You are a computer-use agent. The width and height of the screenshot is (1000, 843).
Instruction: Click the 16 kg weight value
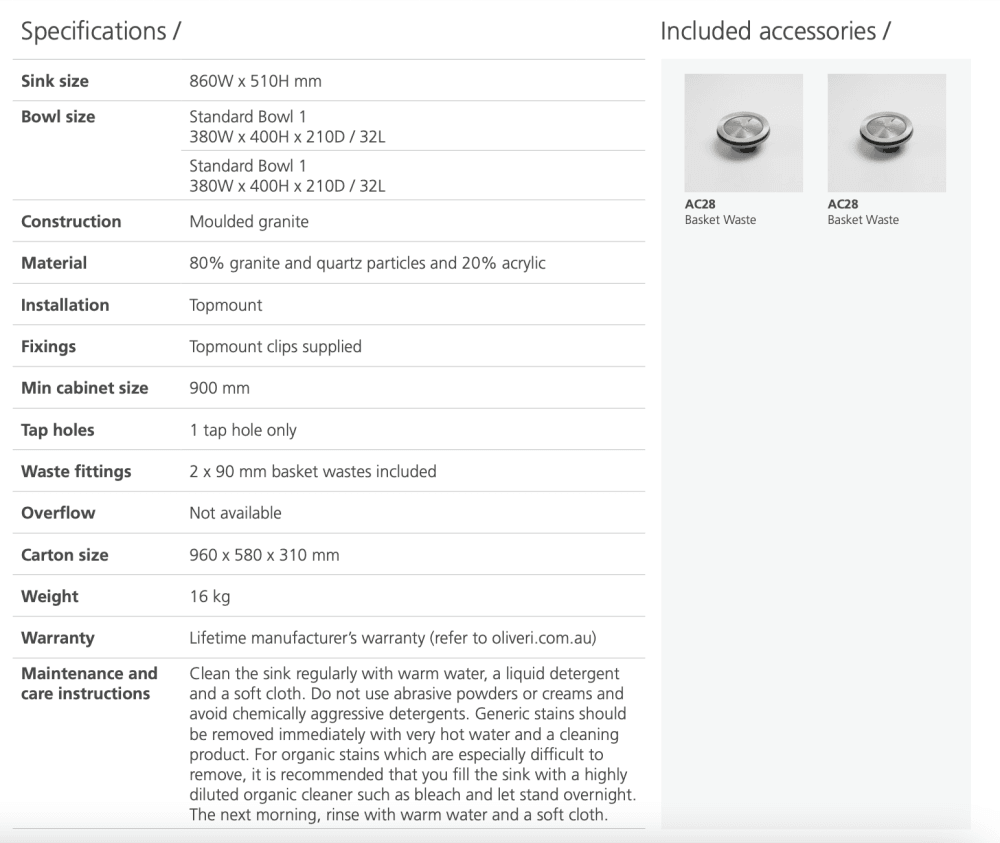click(x=210, y=596)
